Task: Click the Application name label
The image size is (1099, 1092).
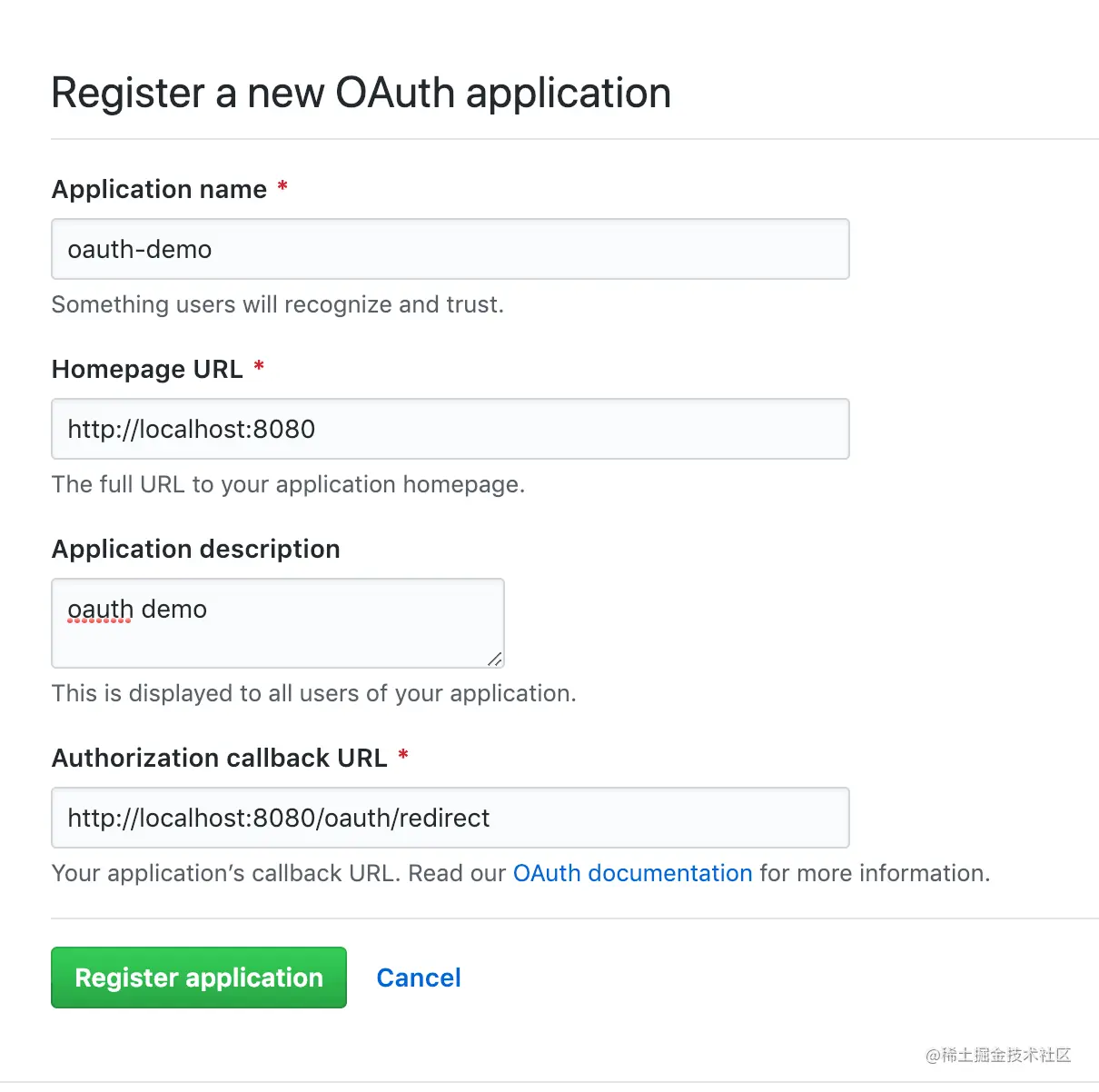Action: pyautogui.click(x=159, y=189)
